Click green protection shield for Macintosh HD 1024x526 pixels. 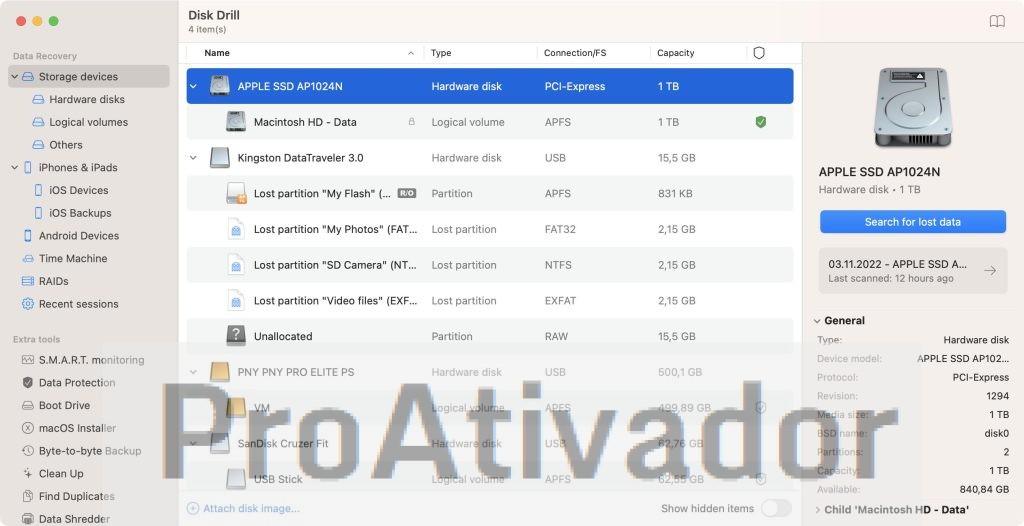pos(761,122)
